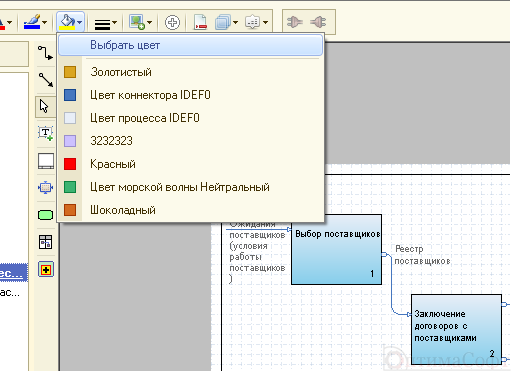511x372 pixels.
Task: Expand the comment bubble dropdown arrow
Action: point(265,23)
